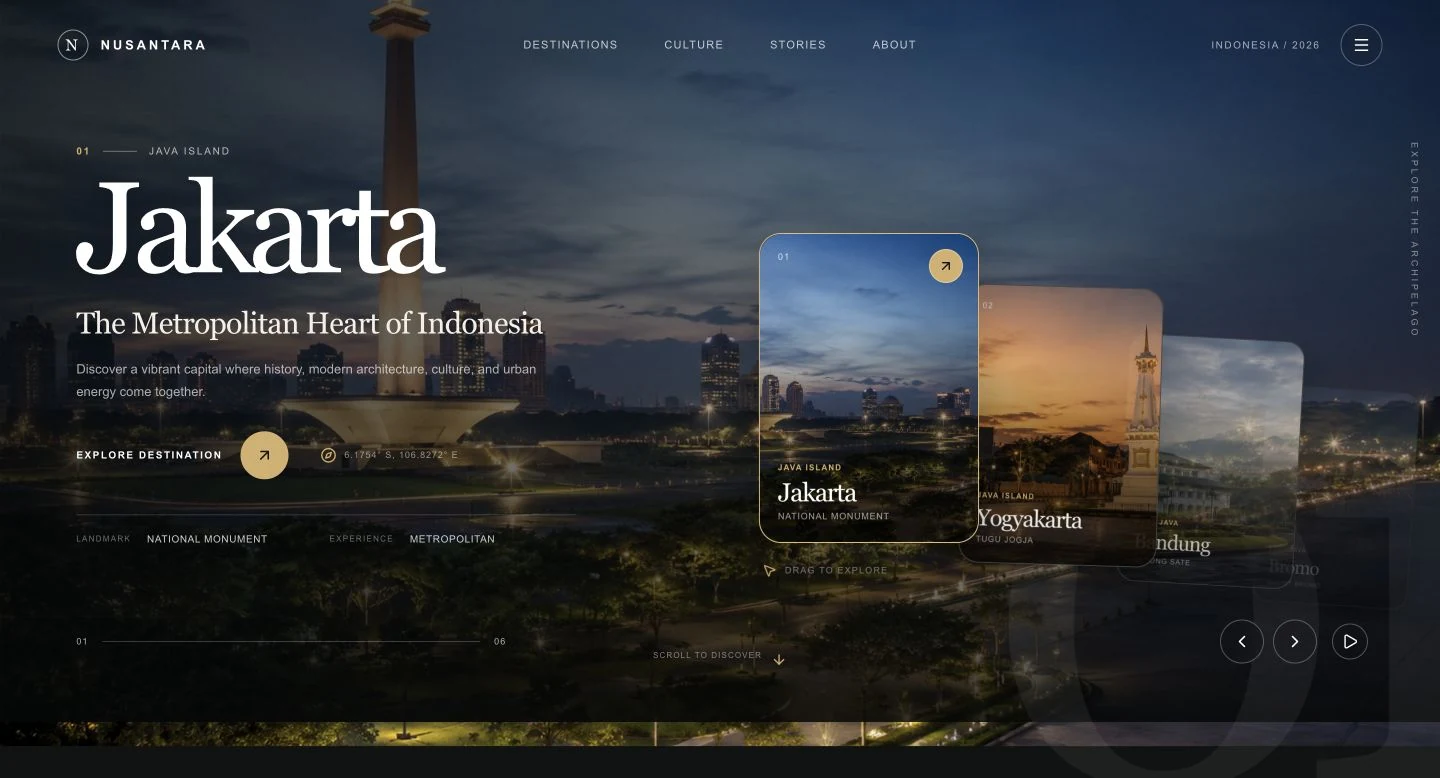The height and width of the screenshot is (778, 1440).
Task: Click the SCROLL TO DISCOVER text
Action: point(707,656)
